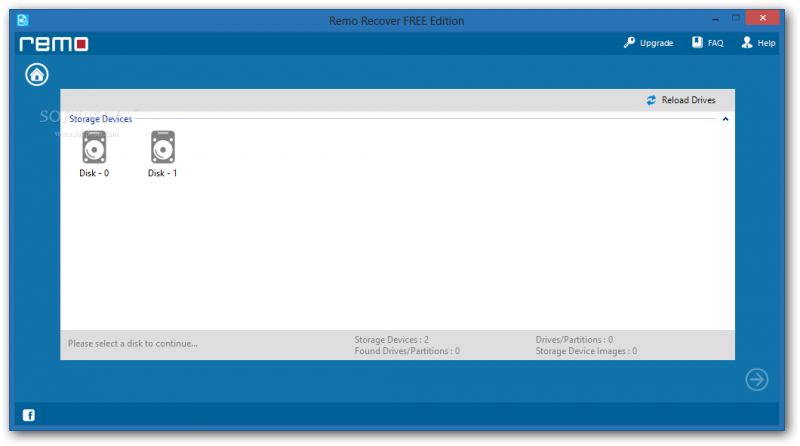800x446 pixels.
Task: Open the Help link
Action: [766, 43]
